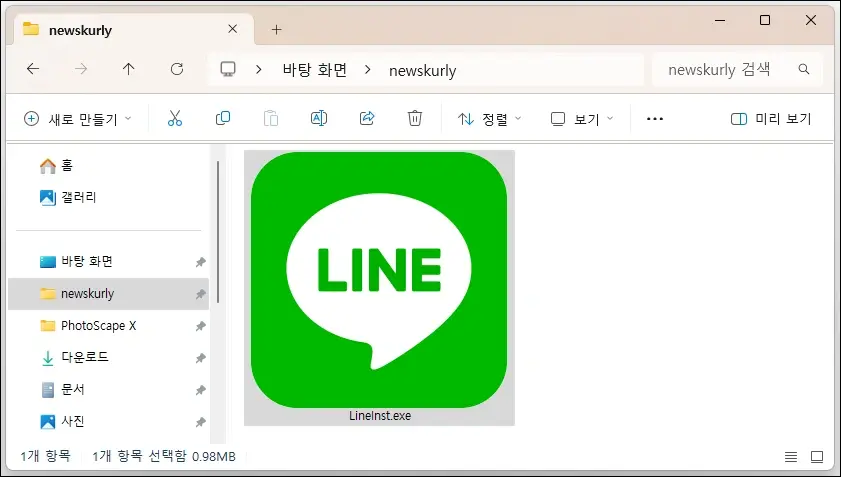The image size is (841, 477).
Task: Click the LineInst.exe file name
Action: pos(380,415)
